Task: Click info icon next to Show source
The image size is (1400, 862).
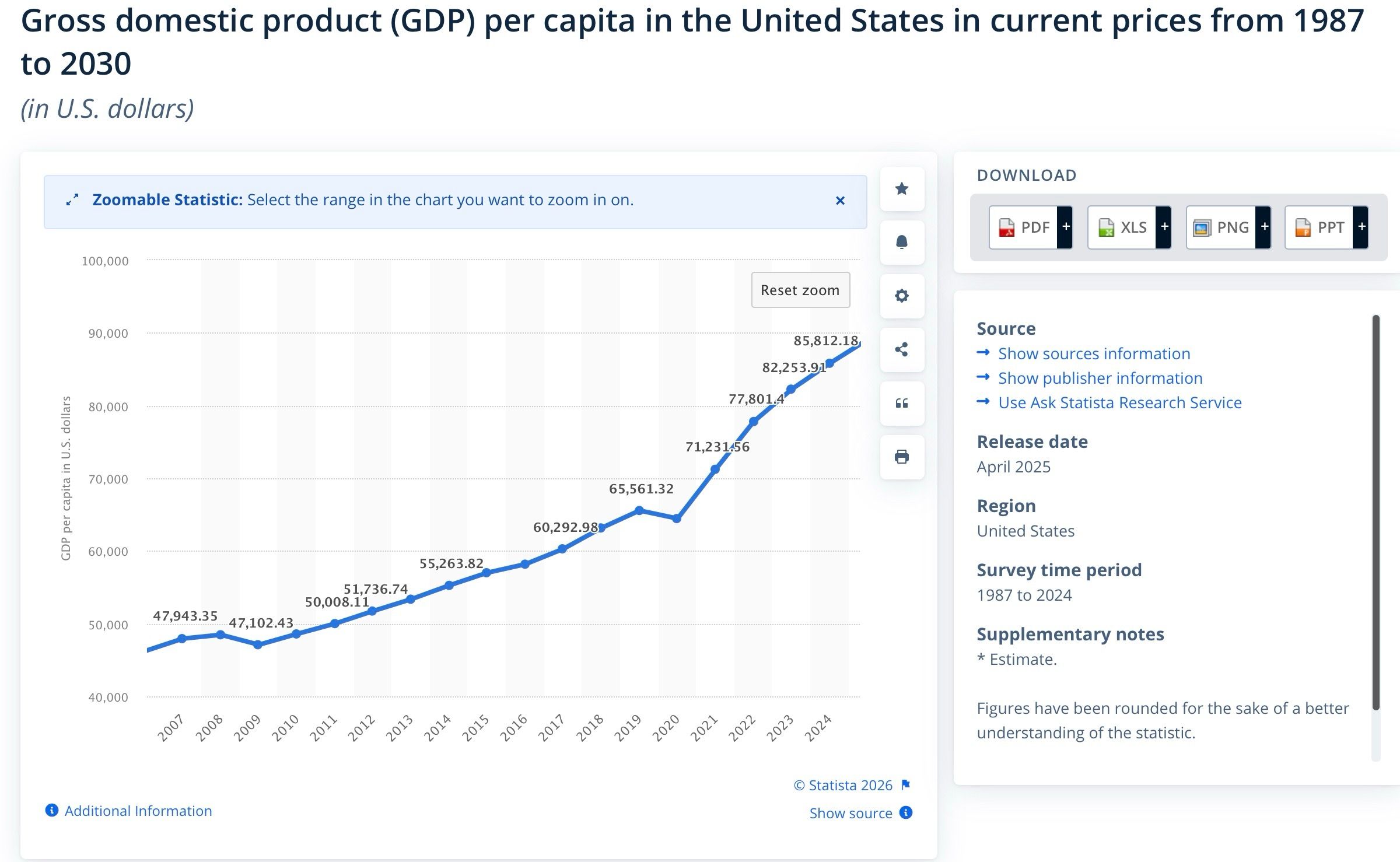Action: (906, 812)
